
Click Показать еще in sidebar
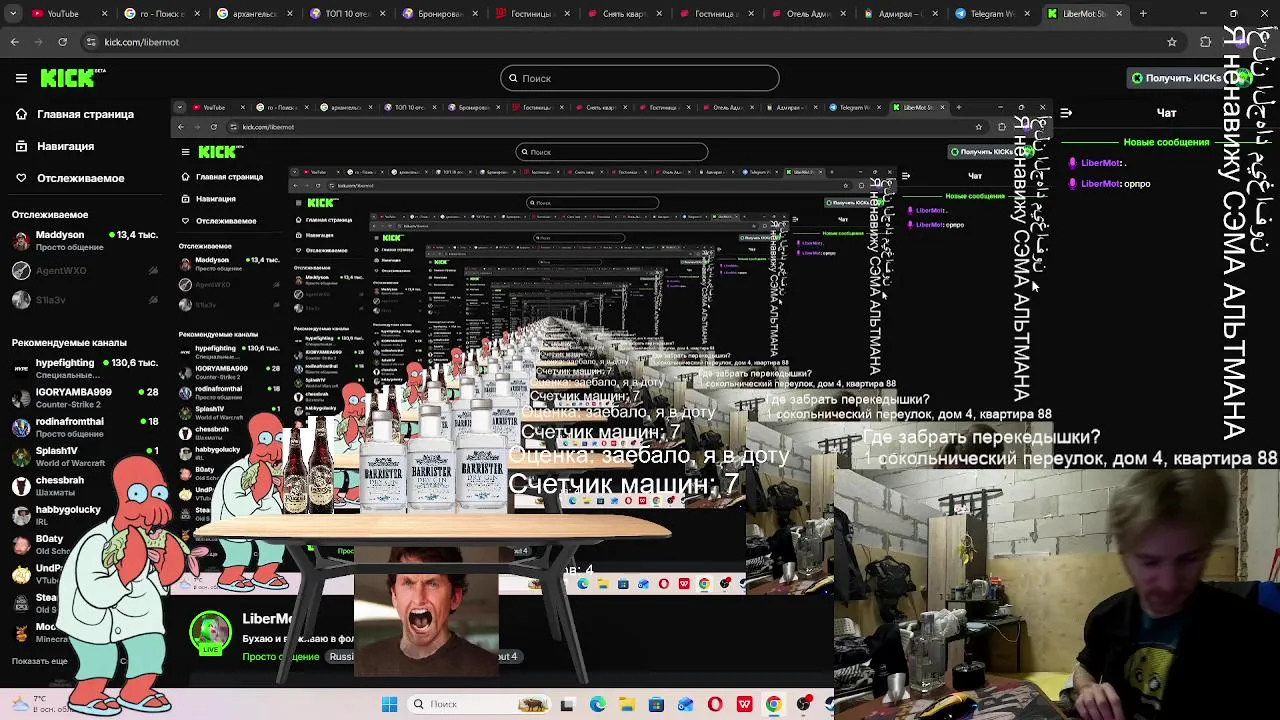pyautogui.click(x=40, y=661)
